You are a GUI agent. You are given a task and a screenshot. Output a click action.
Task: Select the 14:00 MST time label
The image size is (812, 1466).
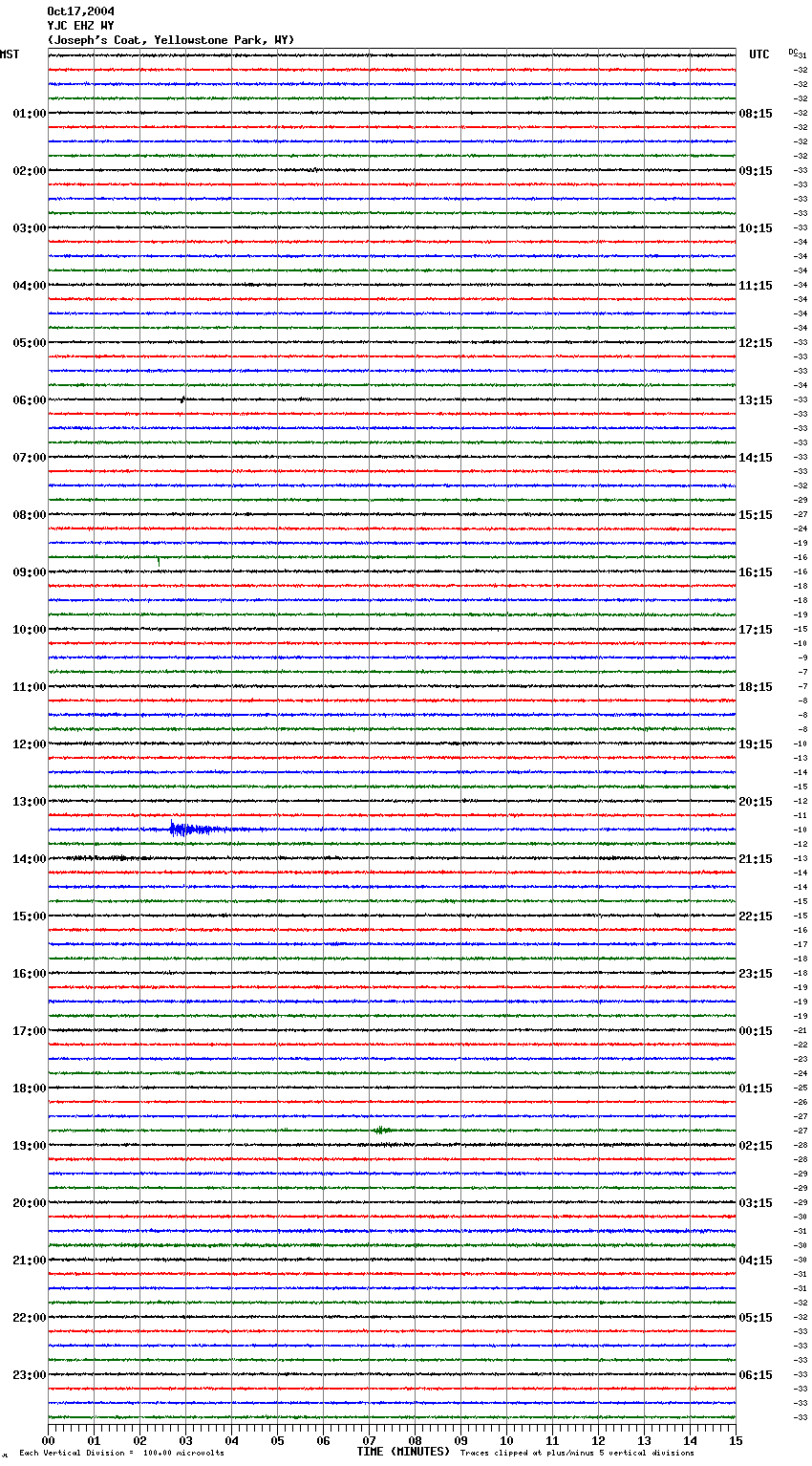click(29, 859)
